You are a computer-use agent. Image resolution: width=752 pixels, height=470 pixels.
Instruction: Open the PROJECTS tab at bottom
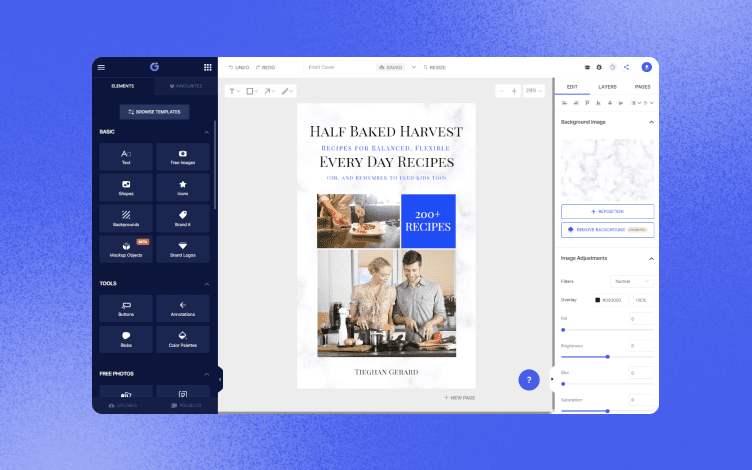(x=187, y=405)
